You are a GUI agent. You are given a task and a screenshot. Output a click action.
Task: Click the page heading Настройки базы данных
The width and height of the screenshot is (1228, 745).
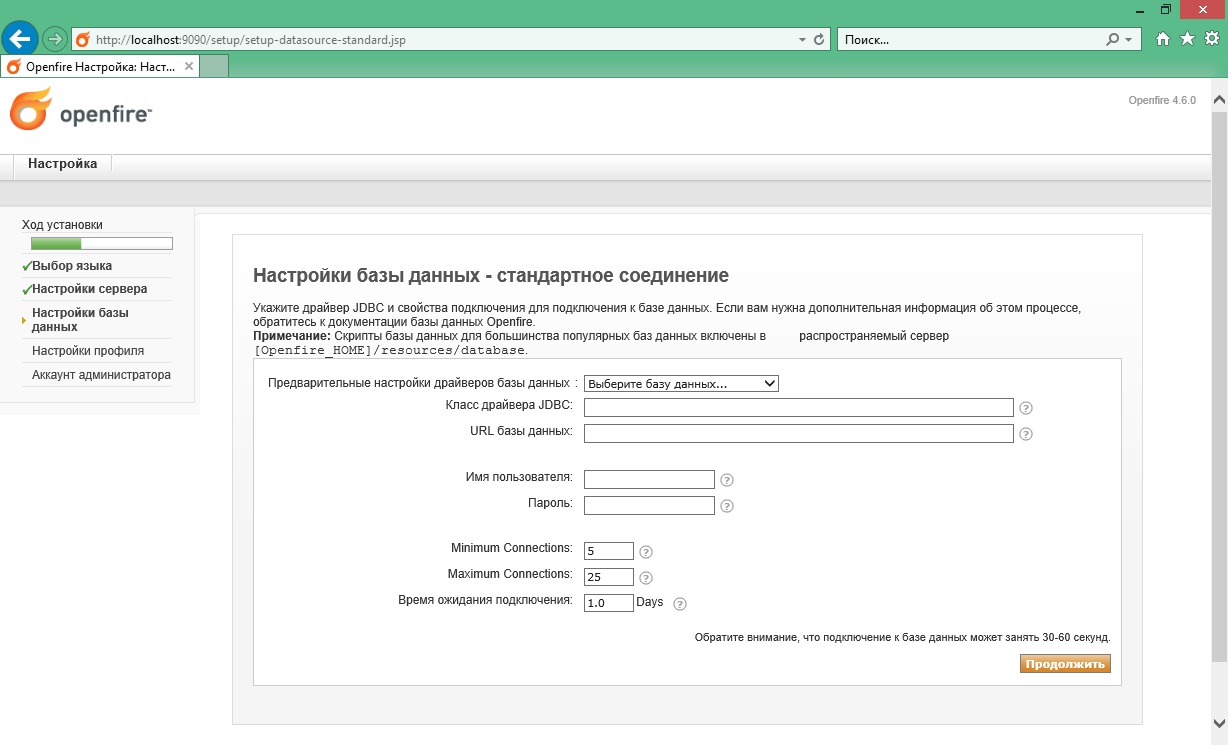coord(491,276)
